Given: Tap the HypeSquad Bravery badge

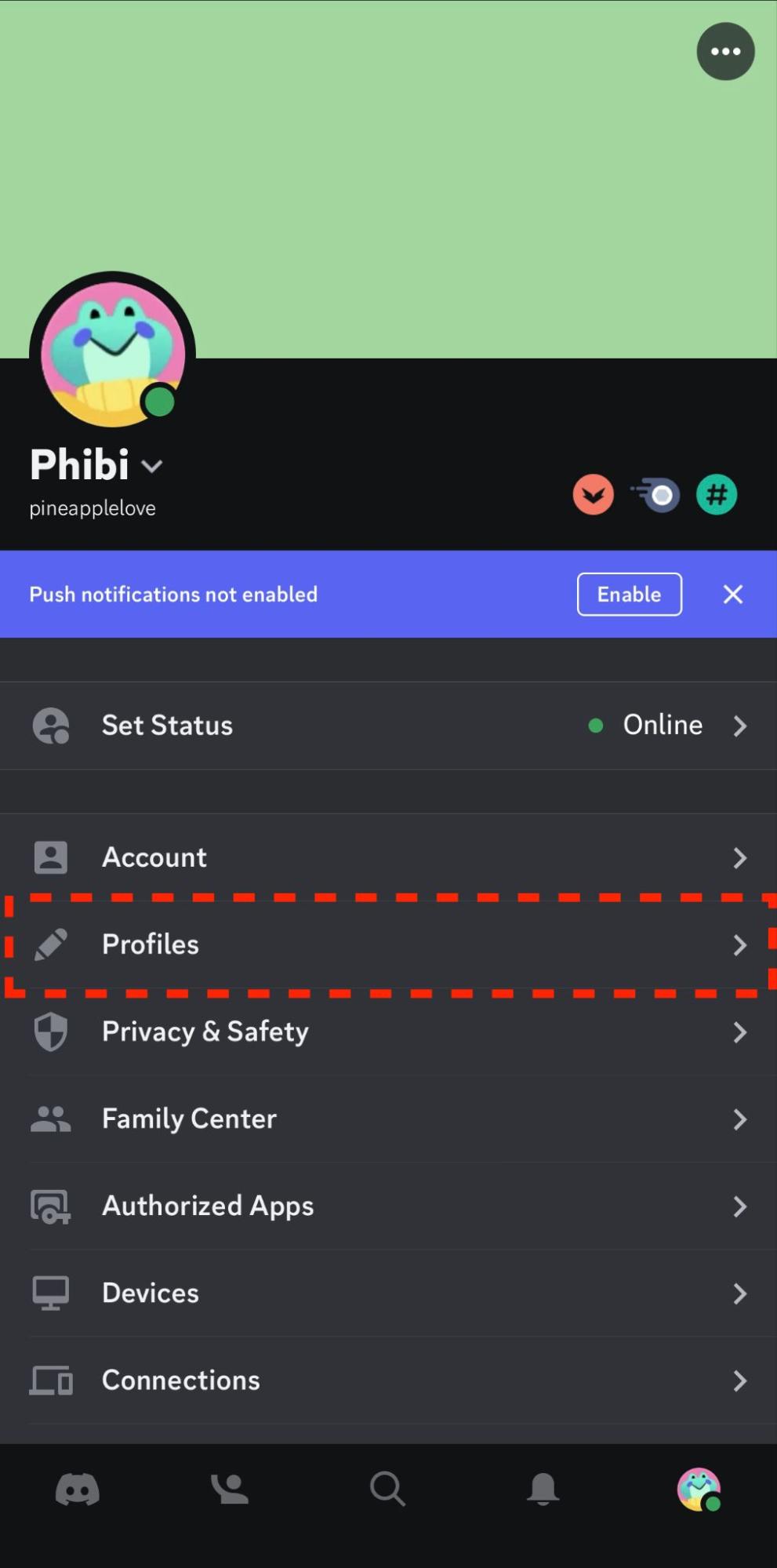Looking at the screenshot, I should (x=593, y=495).
